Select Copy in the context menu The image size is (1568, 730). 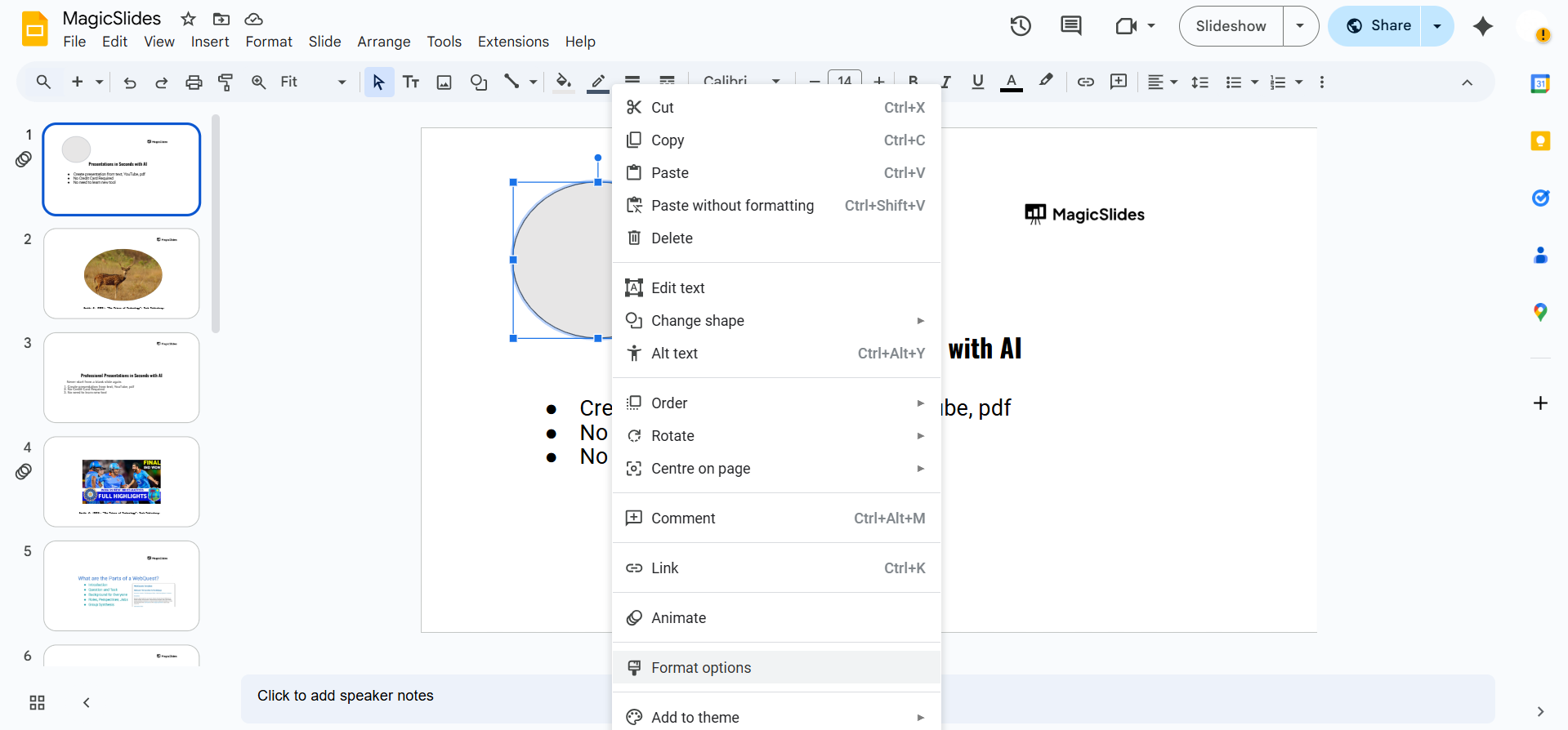pyautogui.click(x=776, y=140)
